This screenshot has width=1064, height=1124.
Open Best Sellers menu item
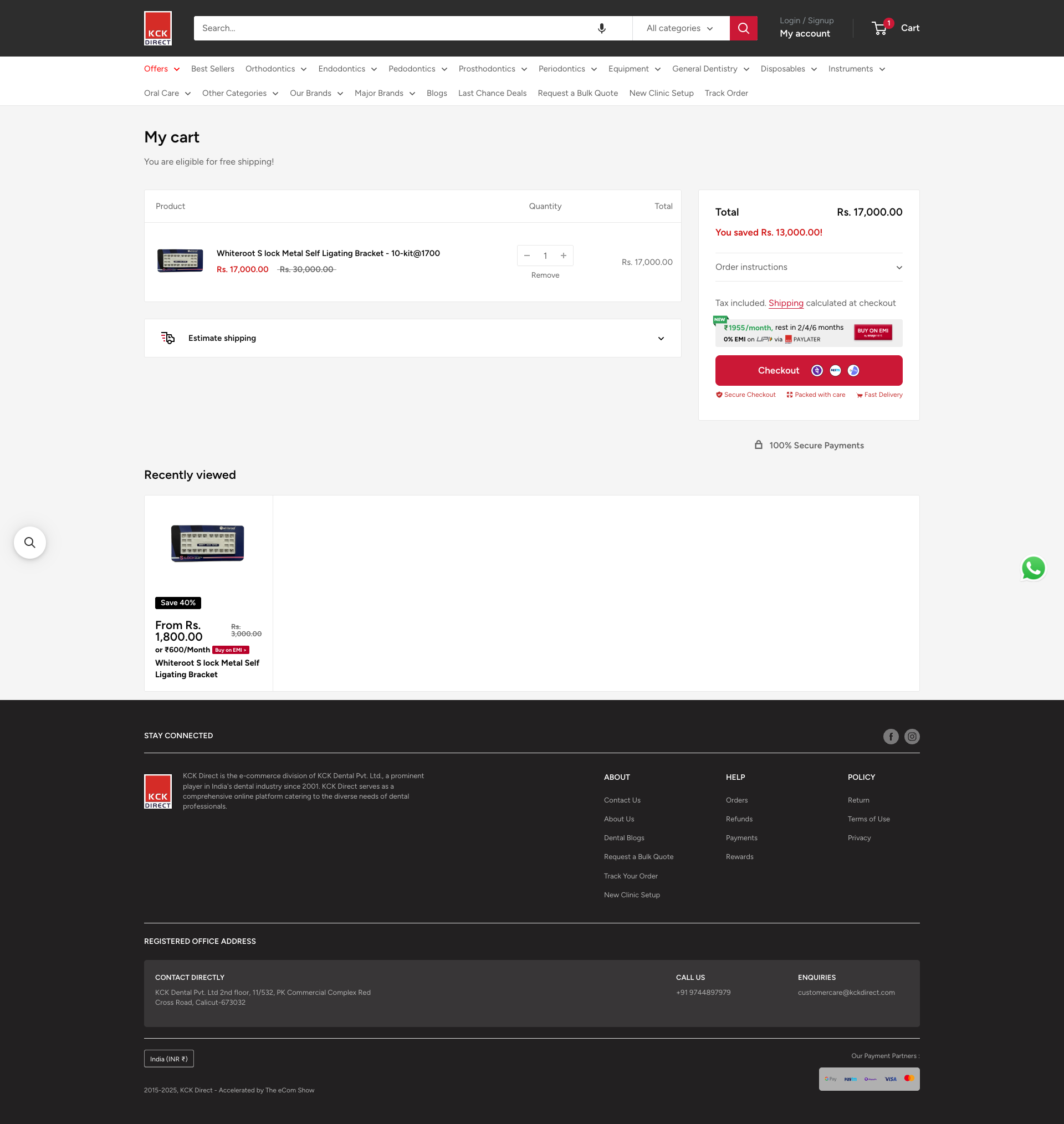tap(213, 69)
